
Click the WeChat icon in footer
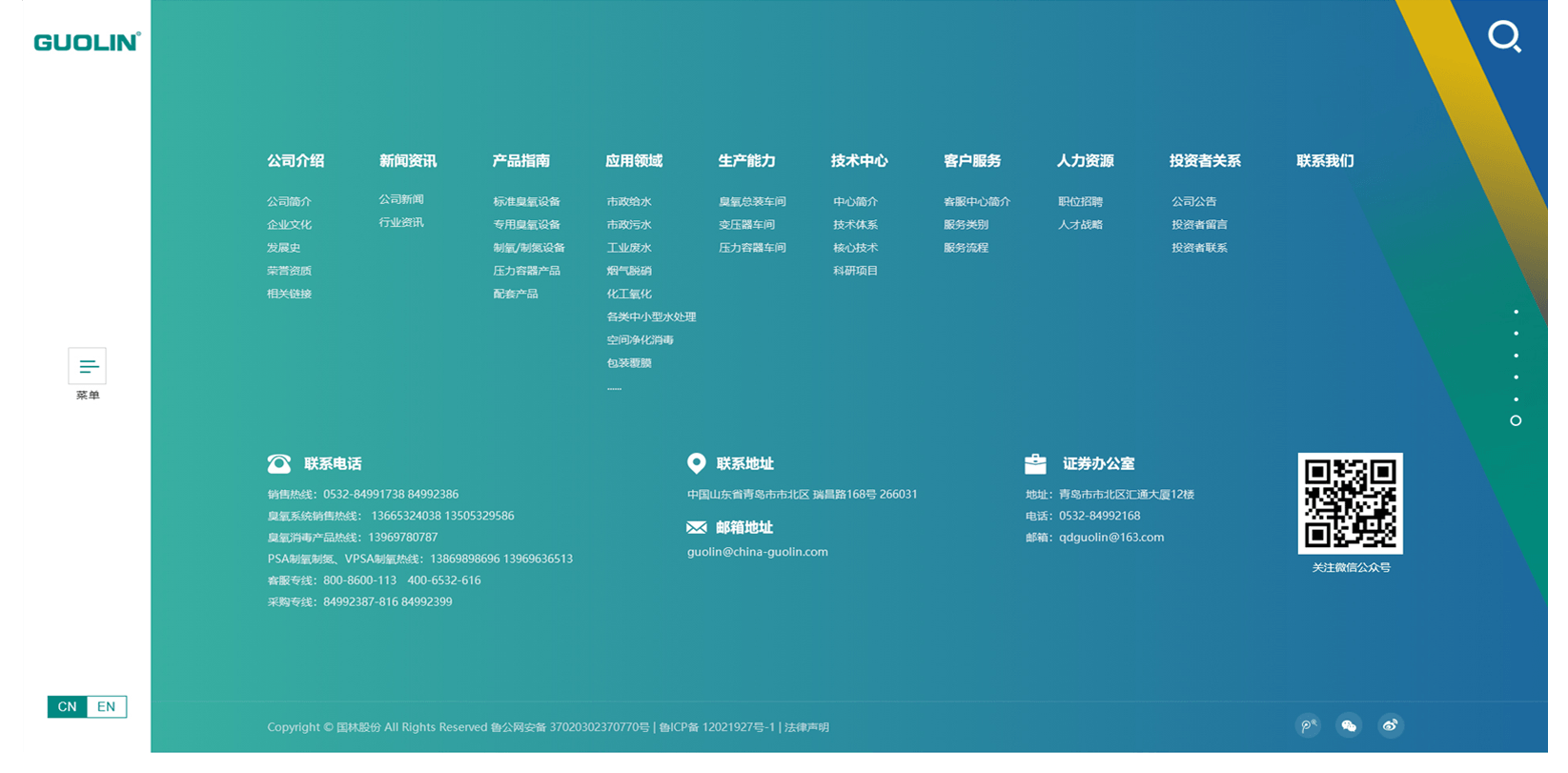point(1349,726)
